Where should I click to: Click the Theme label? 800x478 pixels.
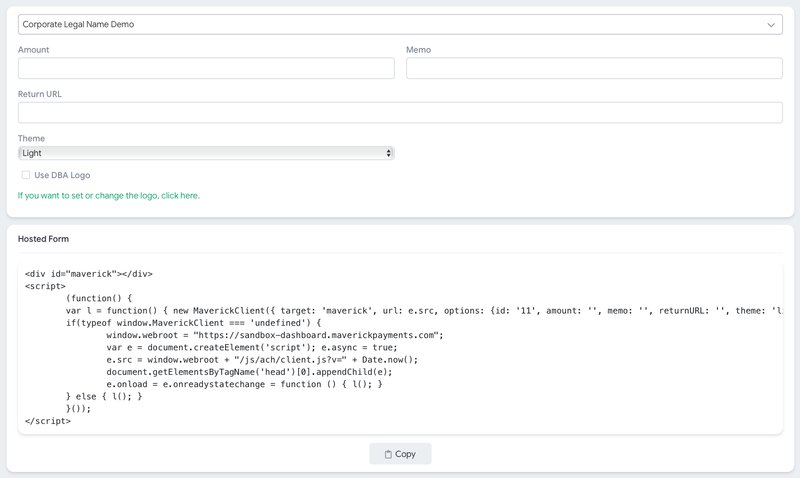(x=31, y=138)
